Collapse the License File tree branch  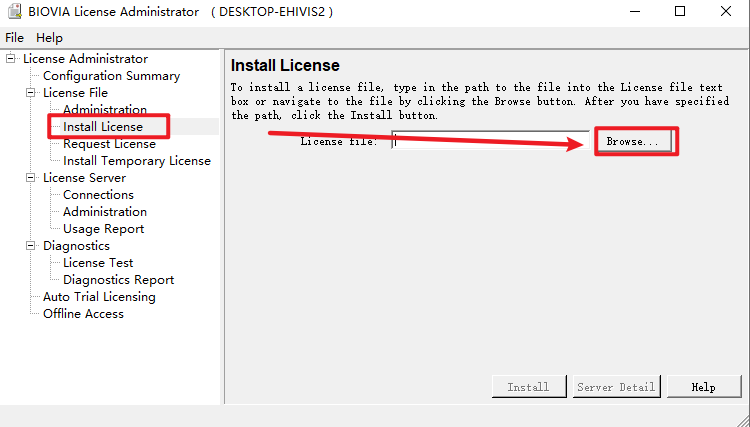click(x=31, y=93)
